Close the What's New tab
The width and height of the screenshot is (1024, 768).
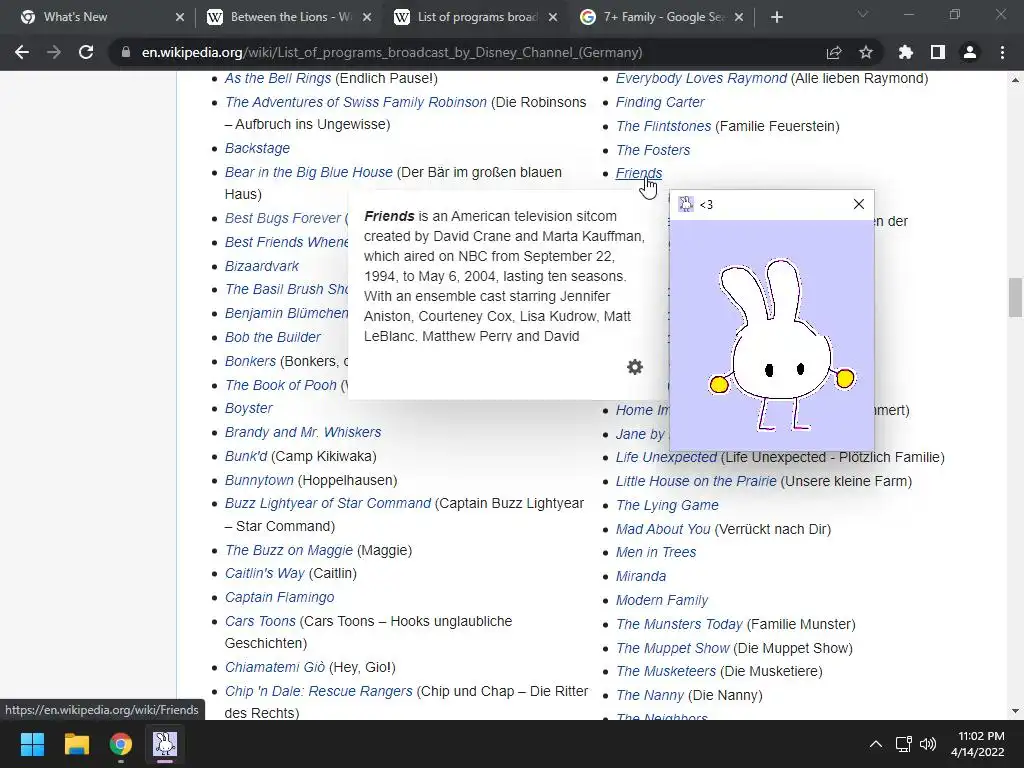point(180,17)
